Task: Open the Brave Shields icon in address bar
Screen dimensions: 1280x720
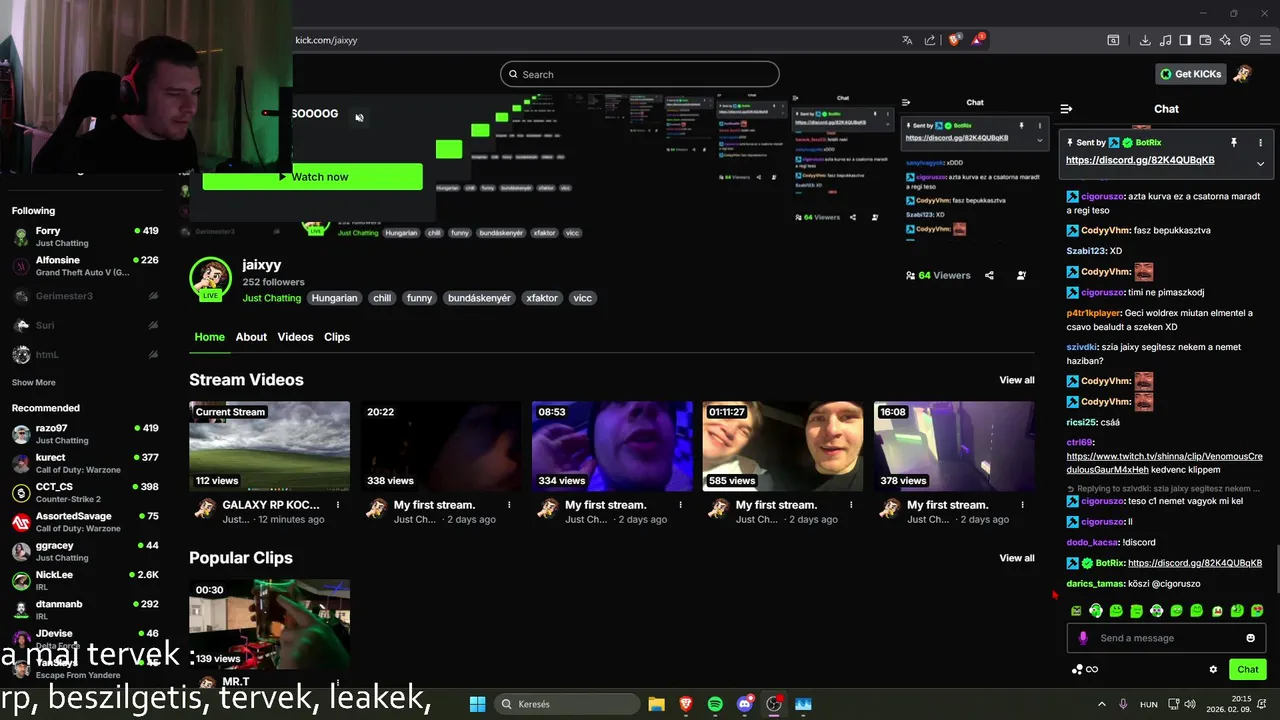Action: [x=954, y=40]
